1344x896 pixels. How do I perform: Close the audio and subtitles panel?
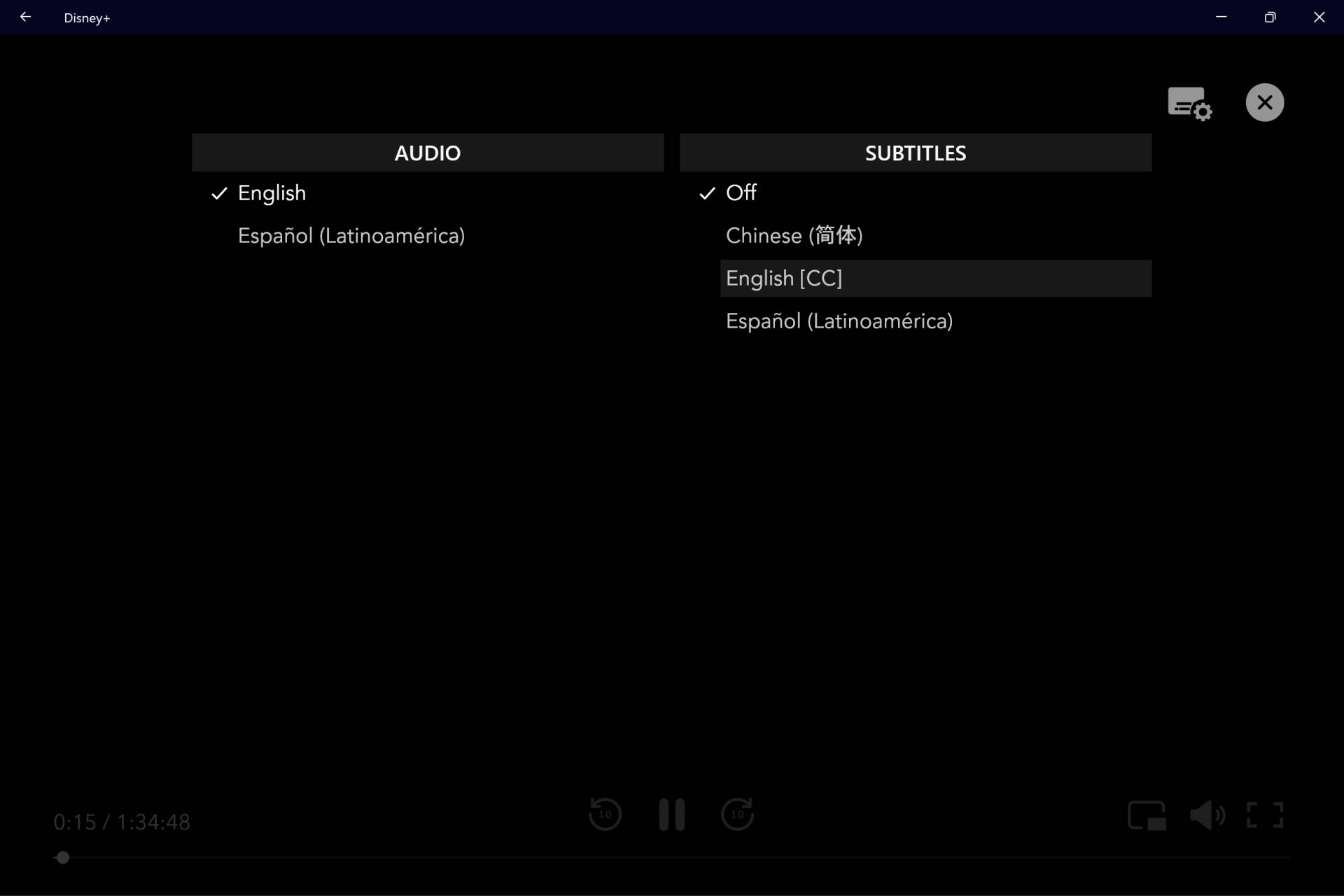[x=1264, y=103]
